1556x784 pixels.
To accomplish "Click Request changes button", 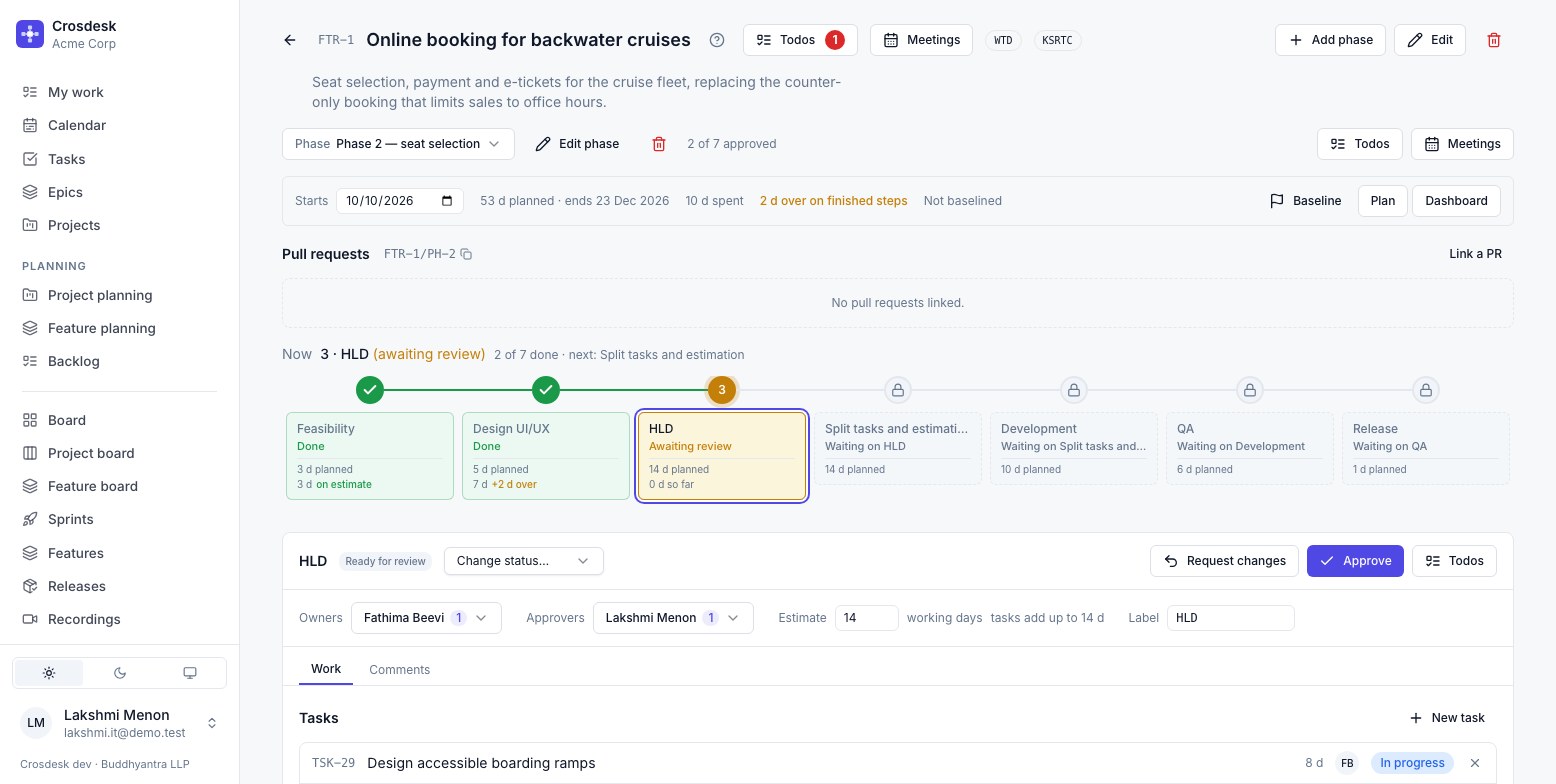I will [1224, 561].
